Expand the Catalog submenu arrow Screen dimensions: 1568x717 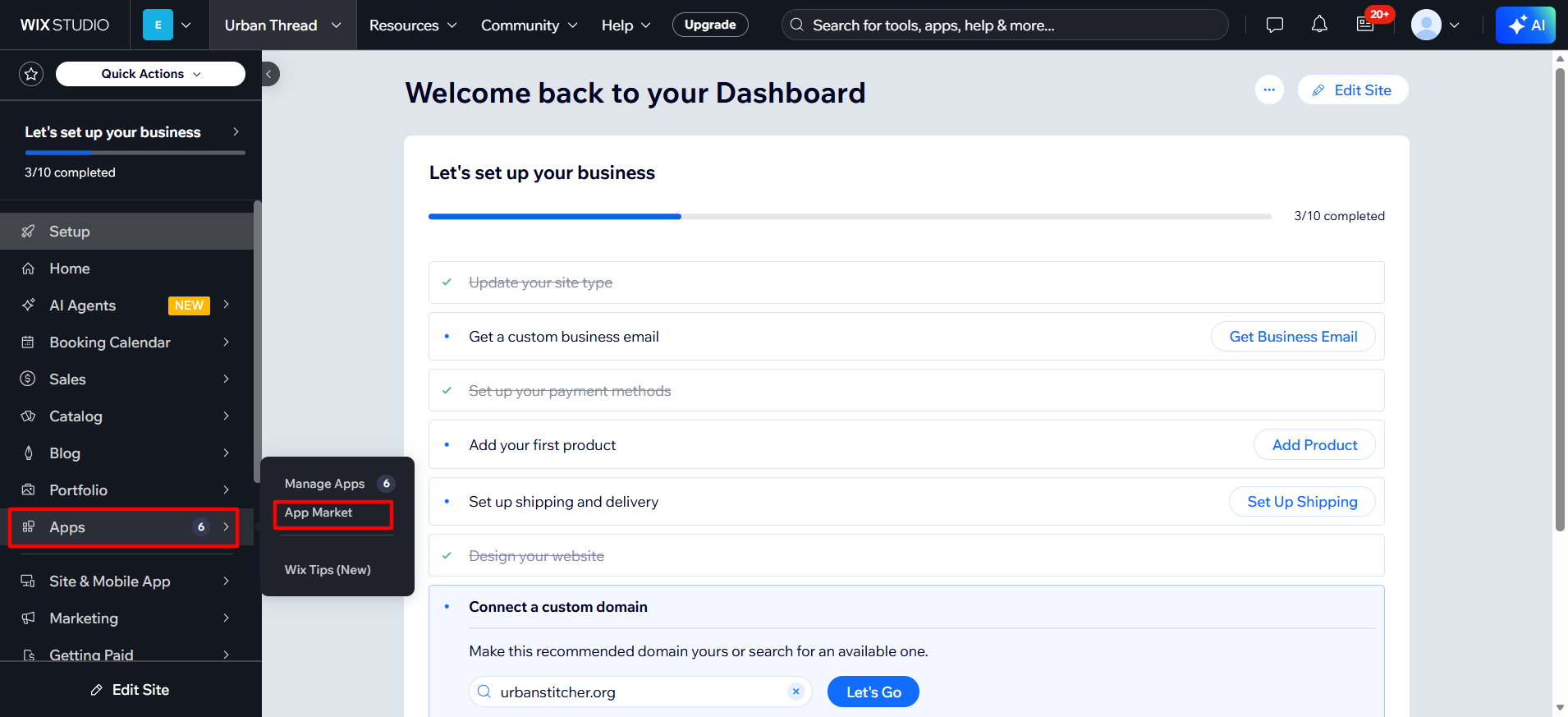coord(226,416)
